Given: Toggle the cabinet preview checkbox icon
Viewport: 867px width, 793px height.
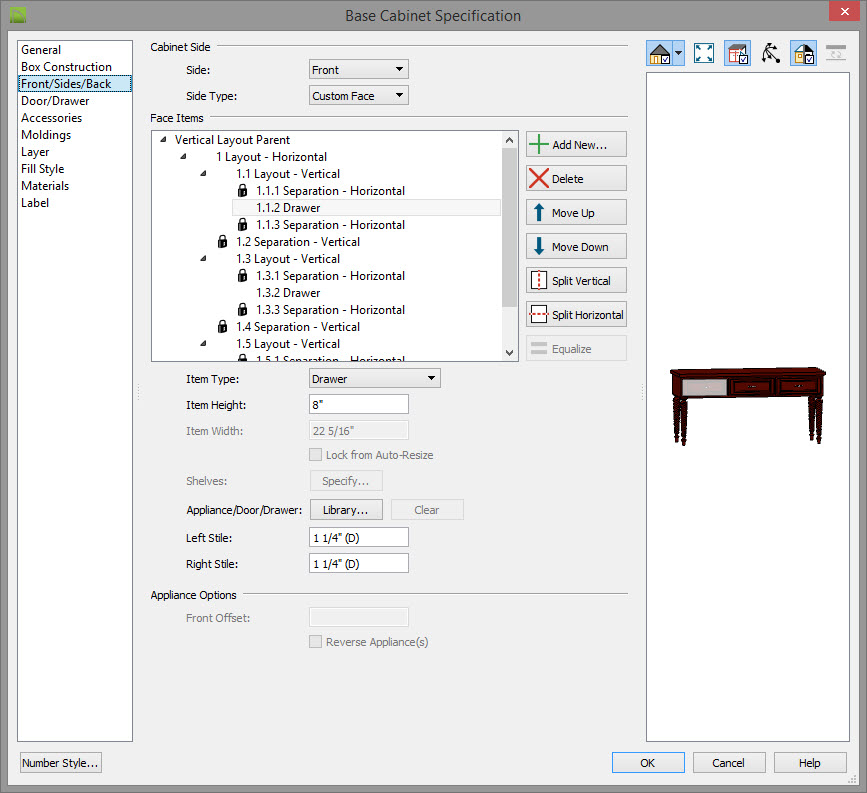Looking at the screenshot, I should [x=737, y=54].
